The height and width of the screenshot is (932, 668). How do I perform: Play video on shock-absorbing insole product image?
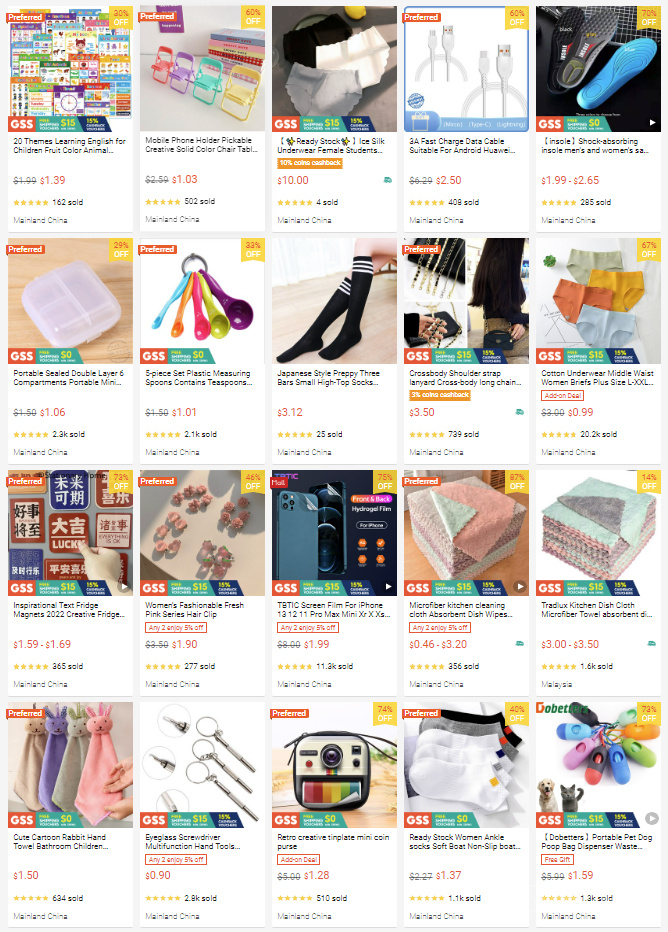tap(652, 123)
